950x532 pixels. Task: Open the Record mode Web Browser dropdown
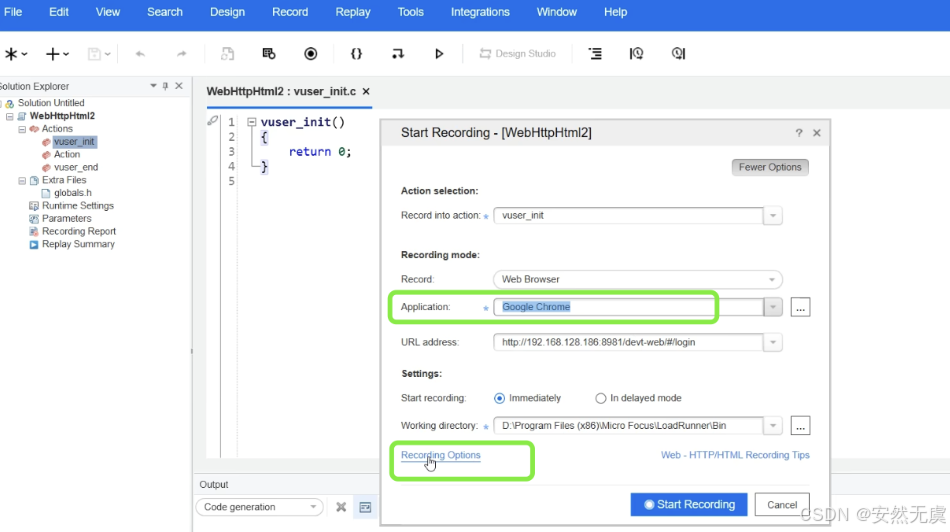click(772, 279)
